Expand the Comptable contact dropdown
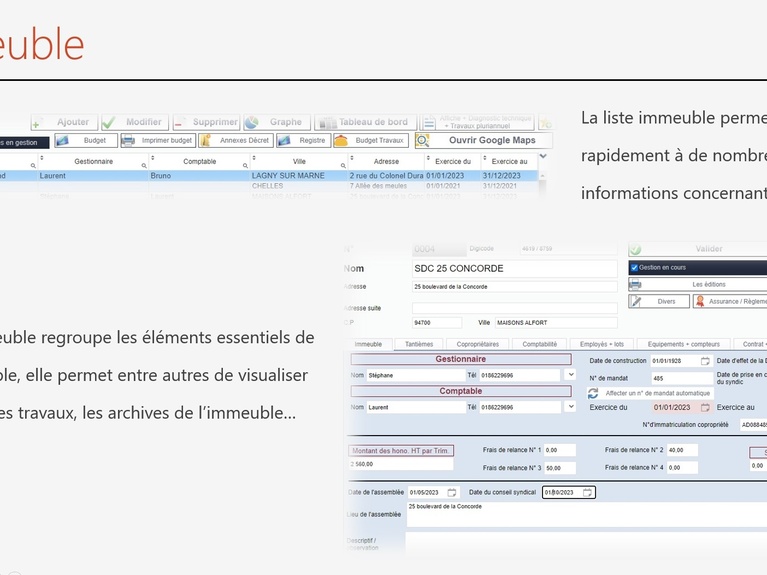Screen dimensions: 767x575 point(570,407)
